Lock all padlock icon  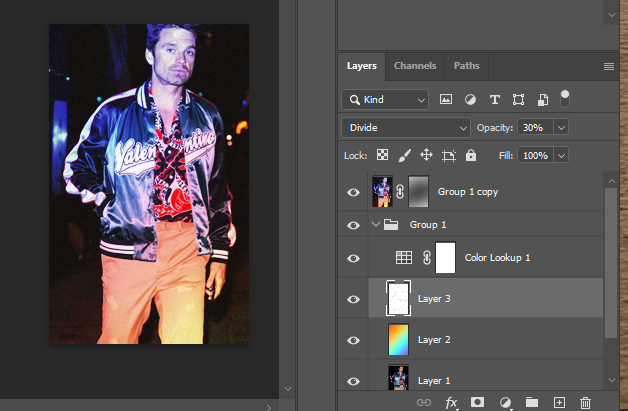471,155
